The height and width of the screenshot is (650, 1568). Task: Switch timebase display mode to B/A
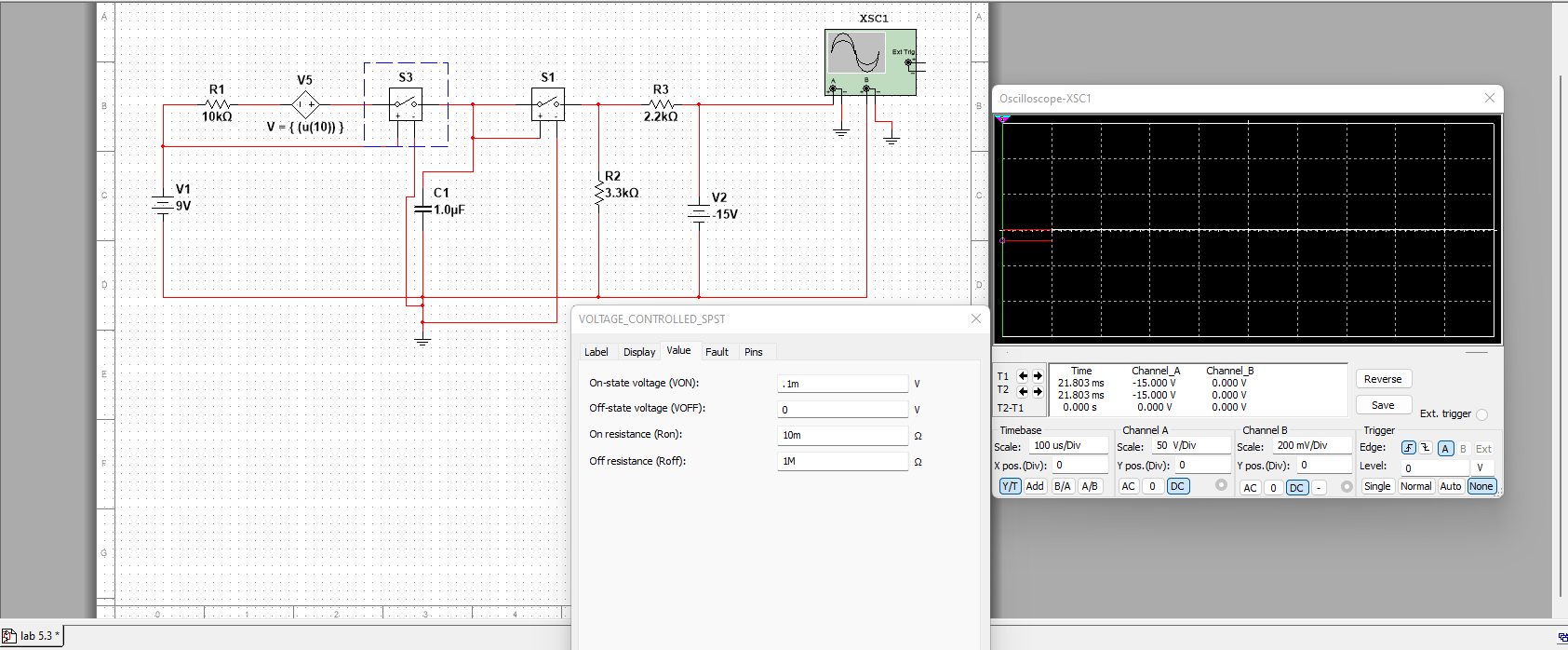[1062, 486]
